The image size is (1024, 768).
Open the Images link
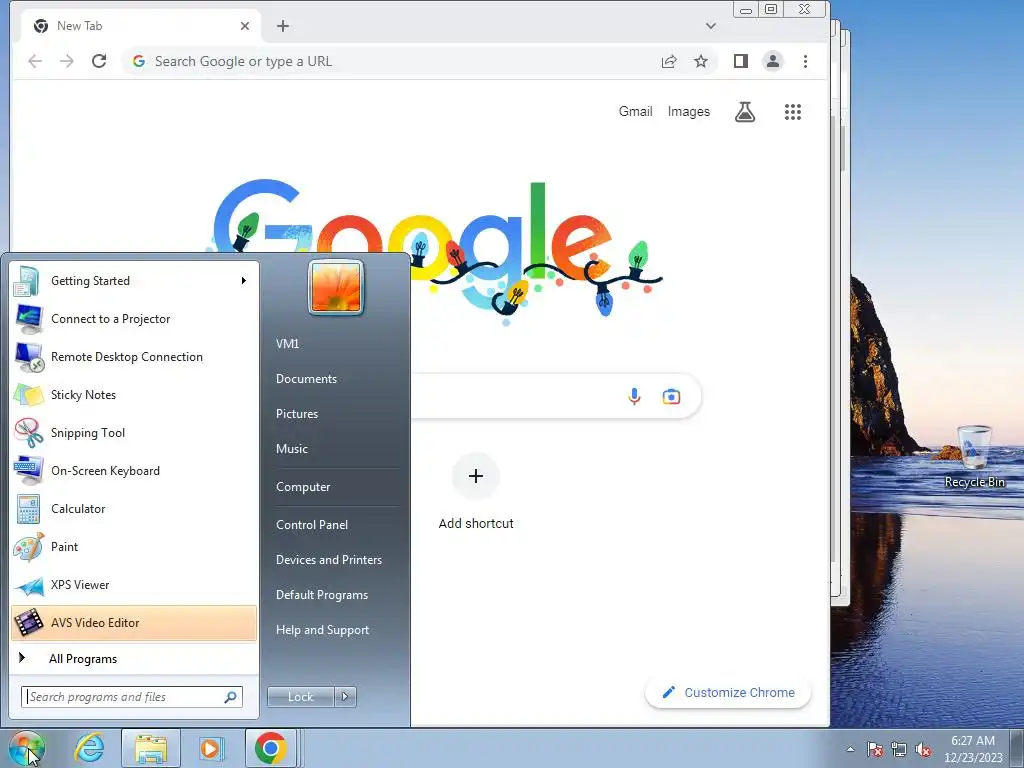click(688, 112)
